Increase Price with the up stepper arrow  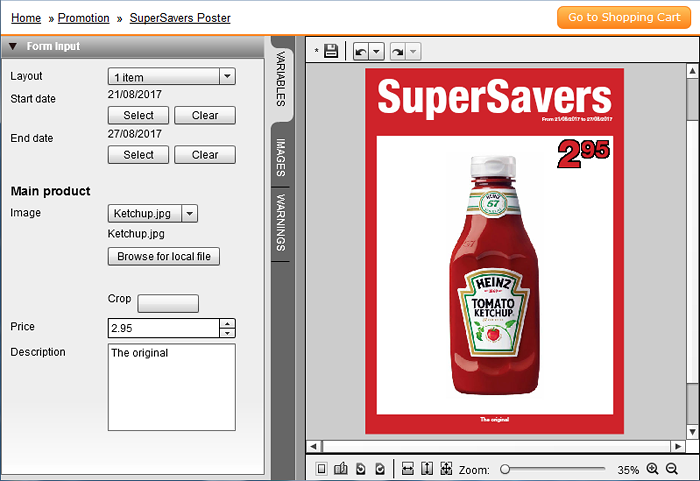(x=228, y=323)
